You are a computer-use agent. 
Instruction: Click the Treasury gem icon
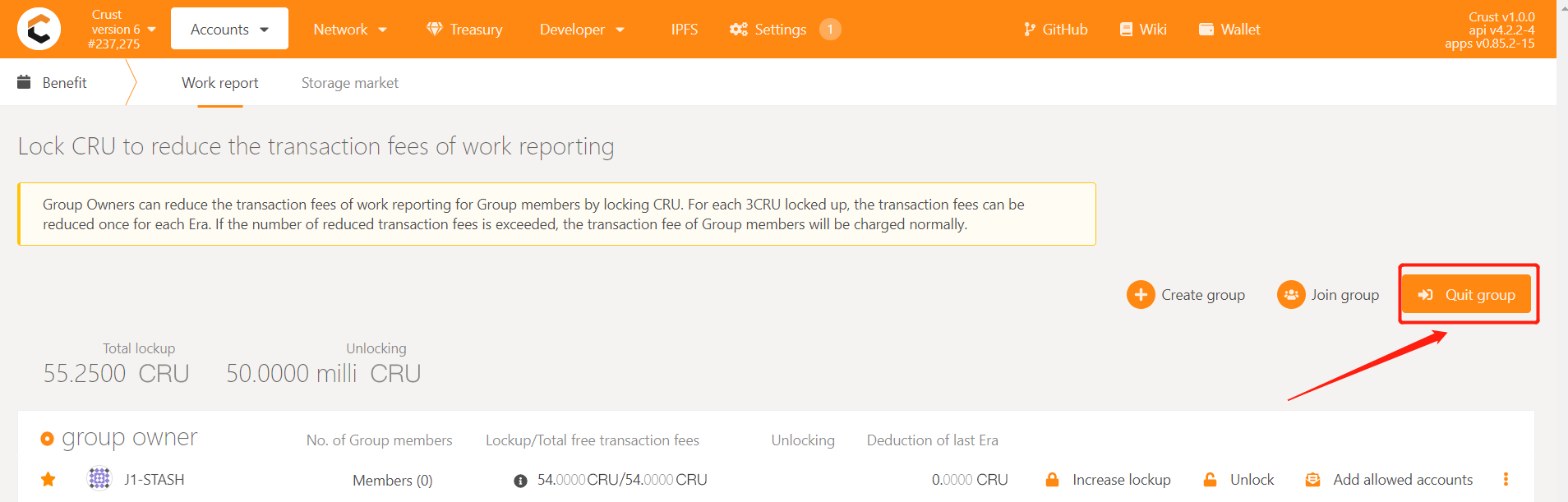(435, 29)
